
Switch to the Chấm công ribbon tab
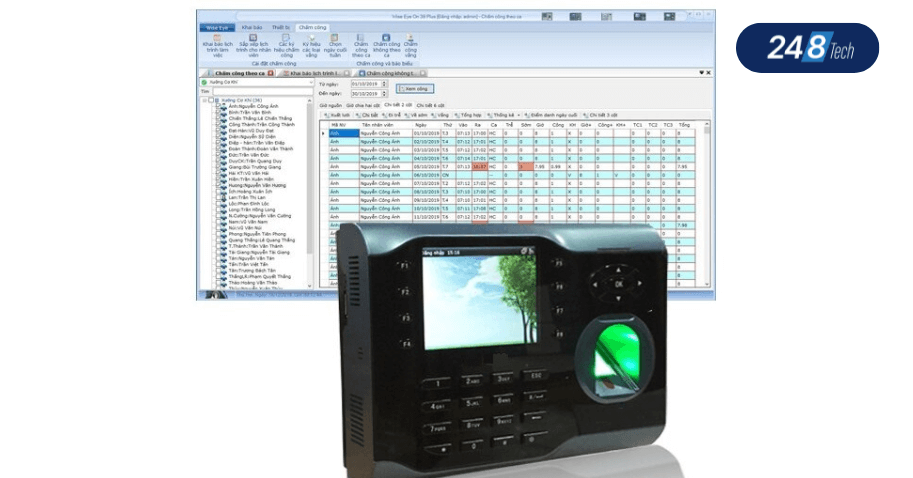313,27
